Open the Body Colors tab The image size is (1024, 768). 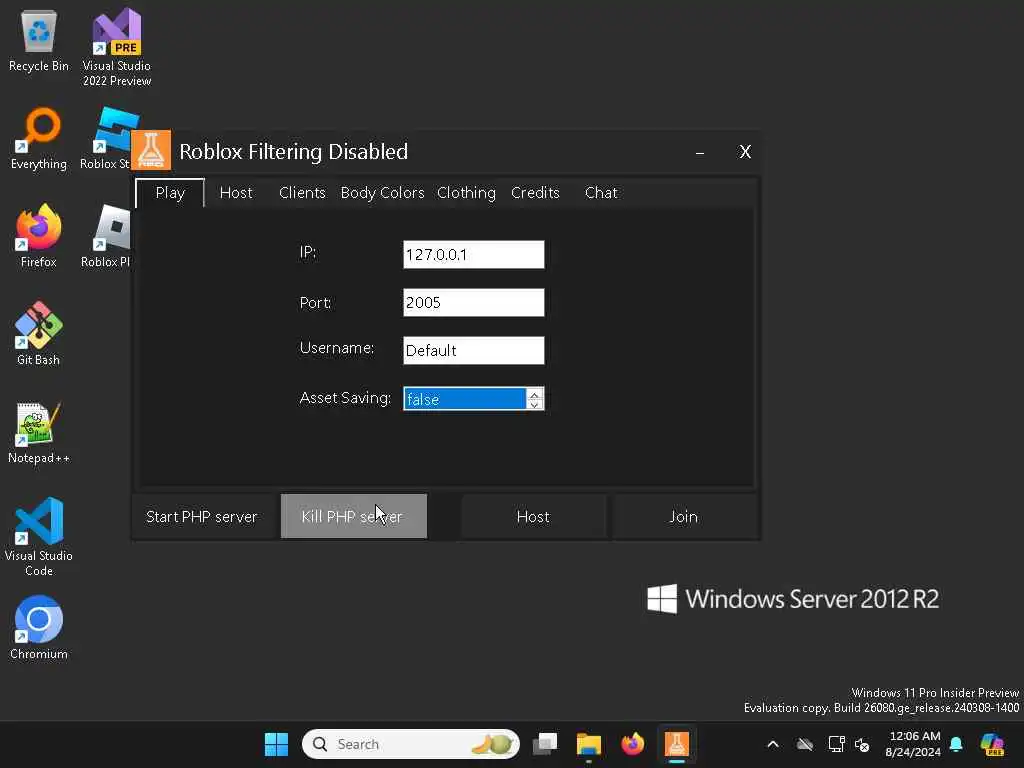[x=382, y=193]
